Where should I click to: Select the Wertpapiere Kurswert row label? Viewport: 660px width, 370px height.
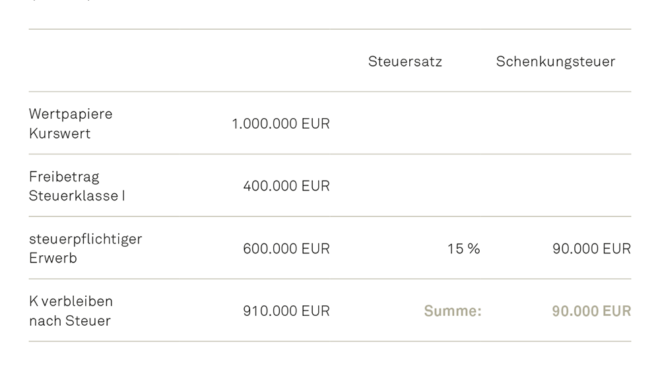(x=71, y=123)
